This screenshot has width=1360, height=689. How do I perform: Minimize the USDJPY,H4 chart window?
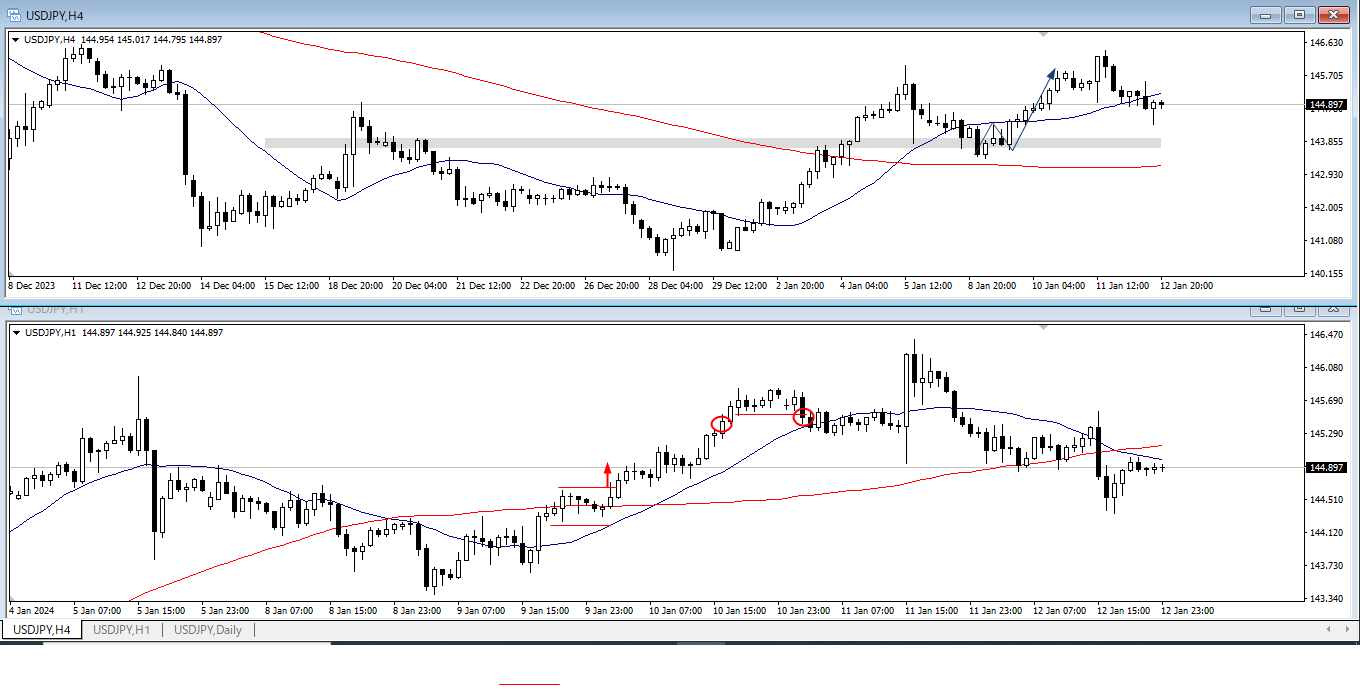1266,14
